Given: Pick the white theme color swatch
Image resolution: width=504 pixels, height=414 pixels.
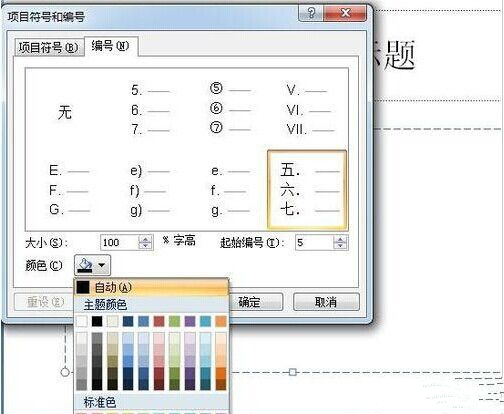Looking at the screenshot, I should tap(82, 321).
